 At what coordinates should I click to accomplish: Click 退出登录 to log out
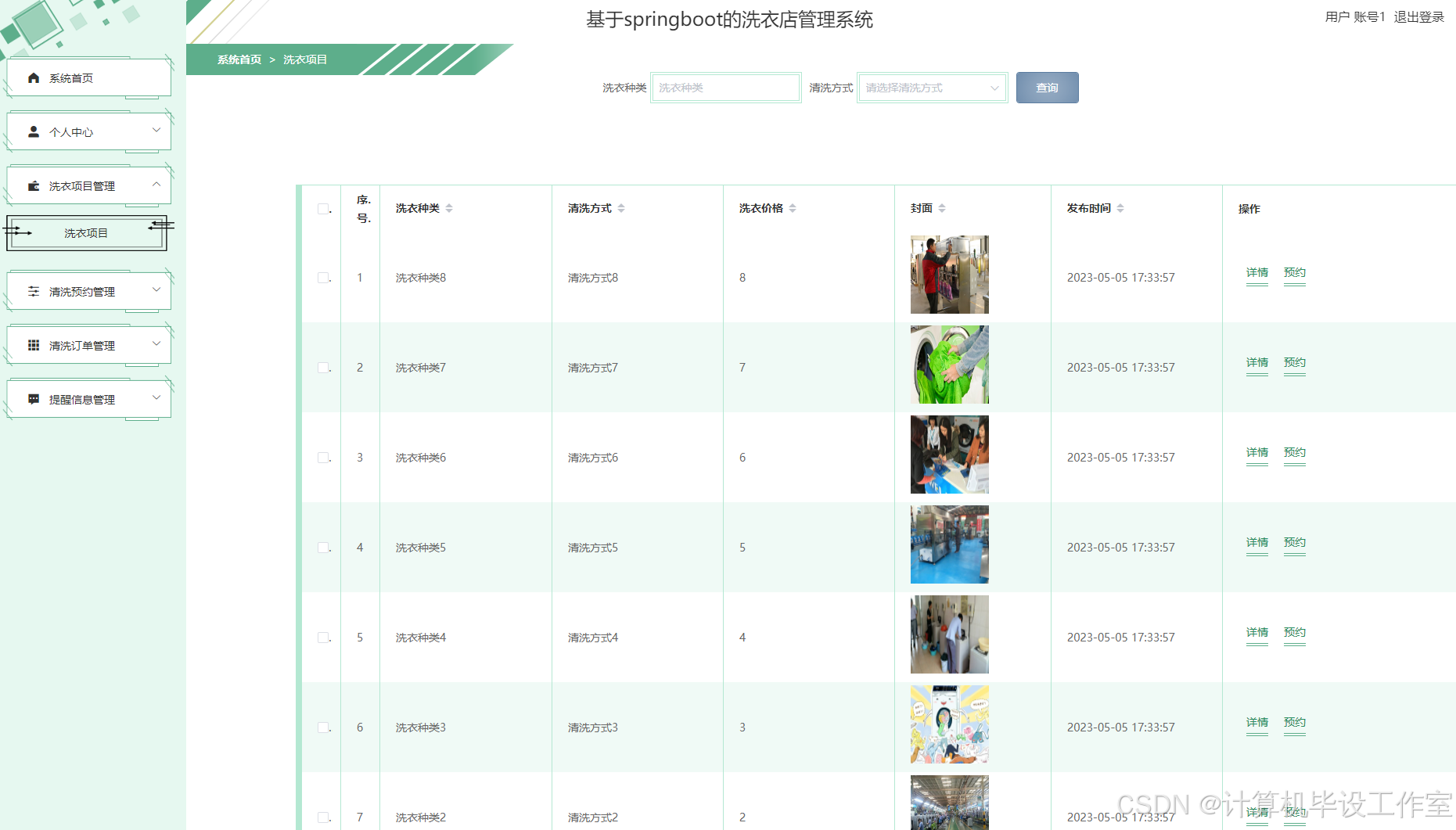pos(1418,17)
